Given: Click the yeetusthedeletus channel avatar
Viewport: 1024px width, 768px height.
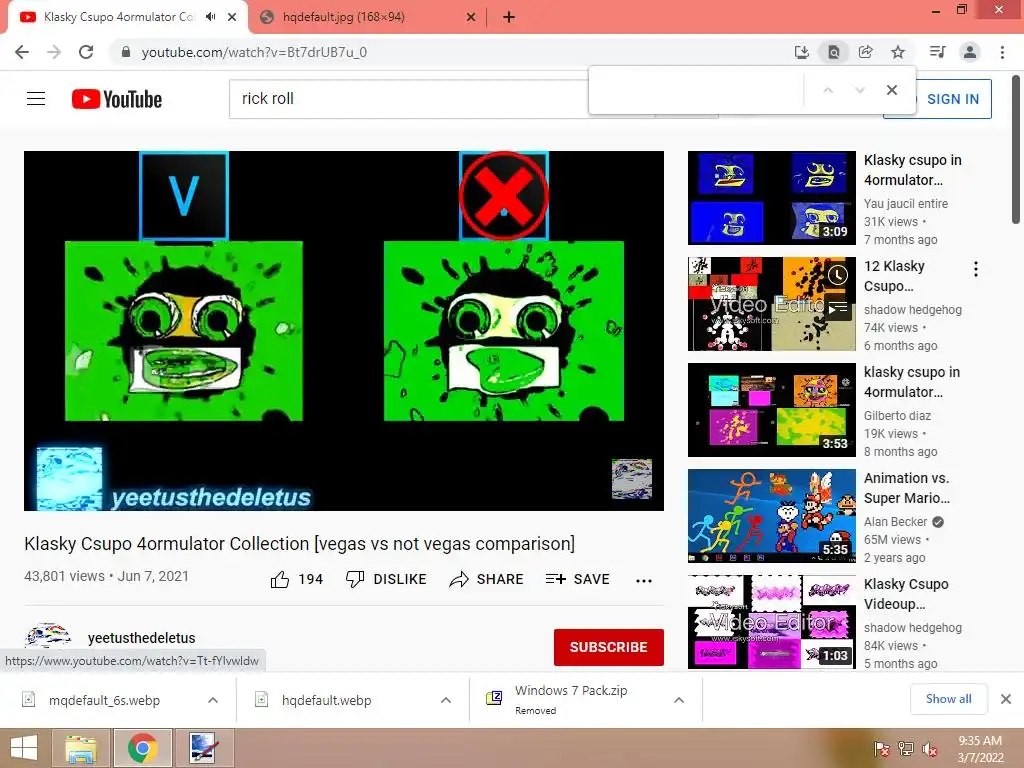Looking at the screenshot, I should pos(47,637).
